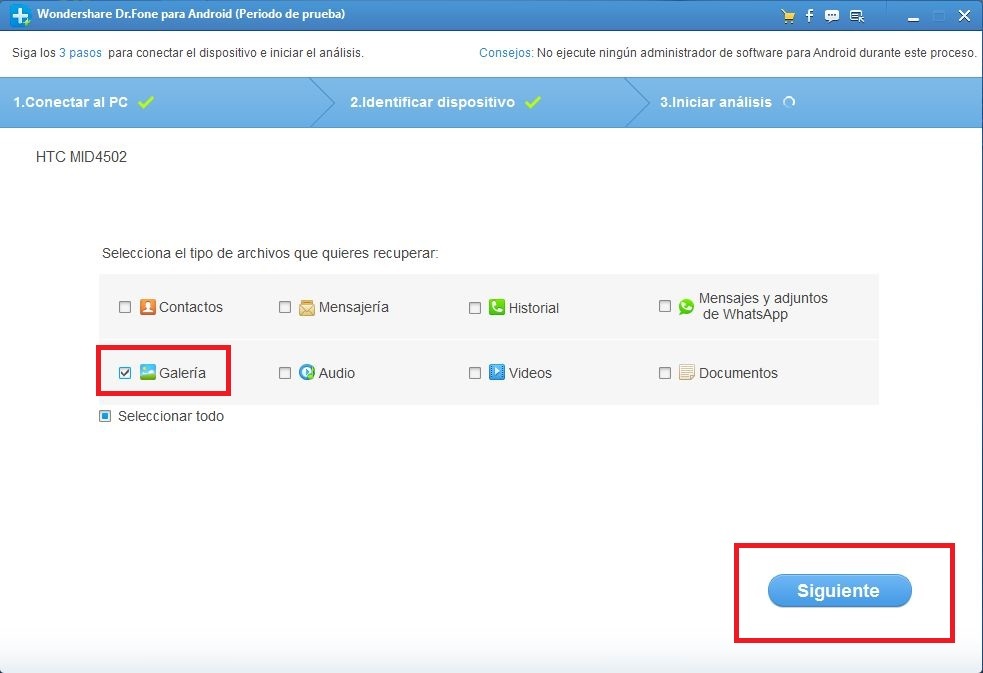Click the HTC MID4502 device name
The height and width of the screenshot is (673, 983).
81,157
